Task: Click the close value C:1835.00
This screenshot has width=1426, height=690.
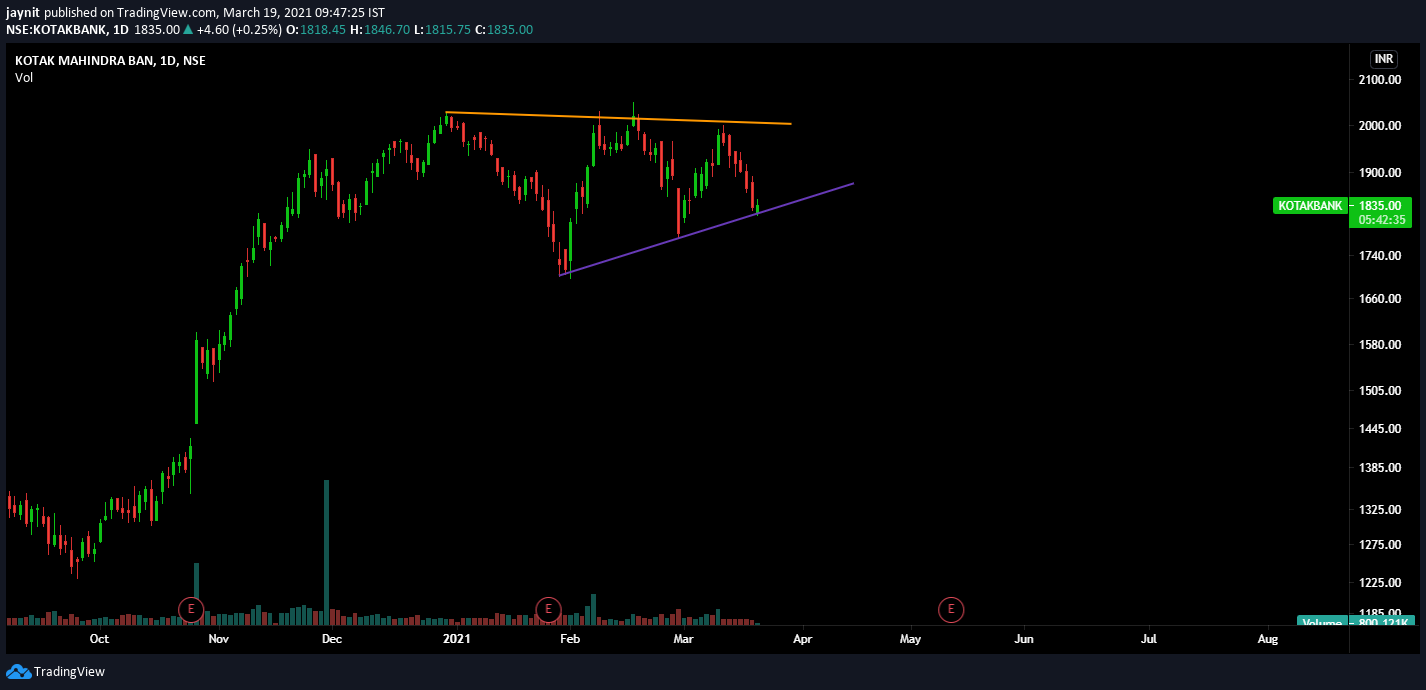Action: pyautogui.click(x=504, y=29)
